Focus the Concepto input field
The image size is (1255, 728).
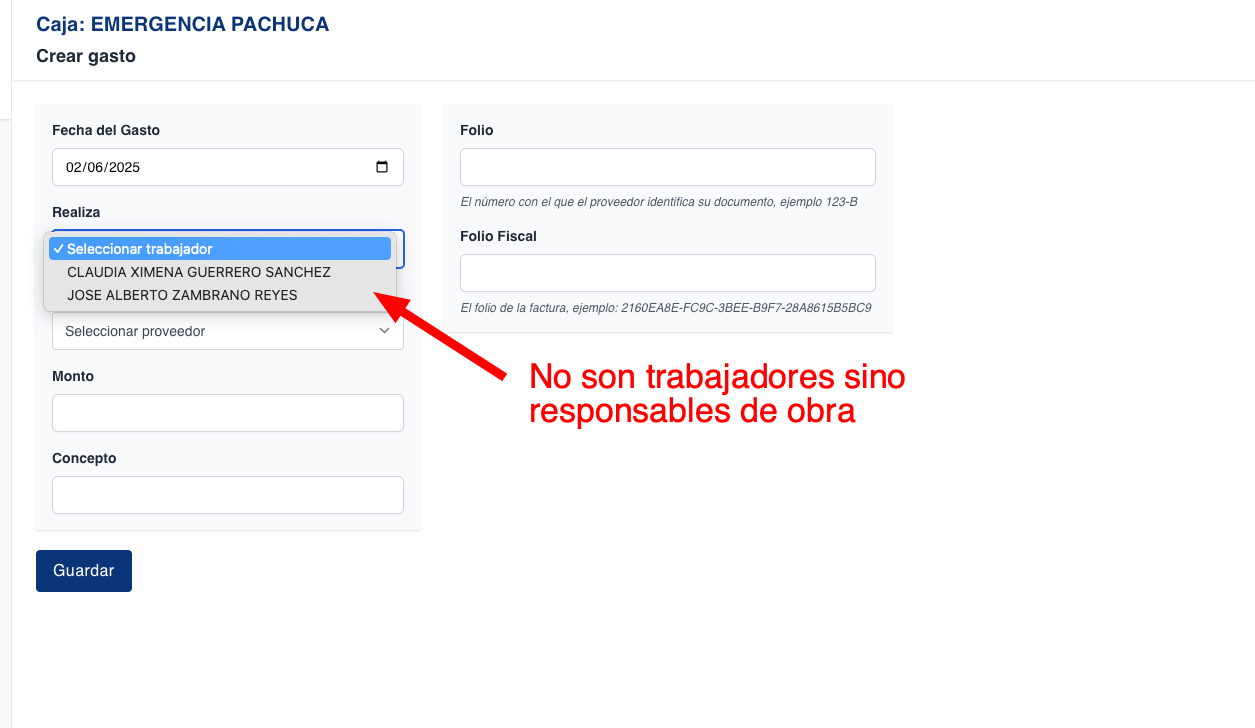pos(227,494)
